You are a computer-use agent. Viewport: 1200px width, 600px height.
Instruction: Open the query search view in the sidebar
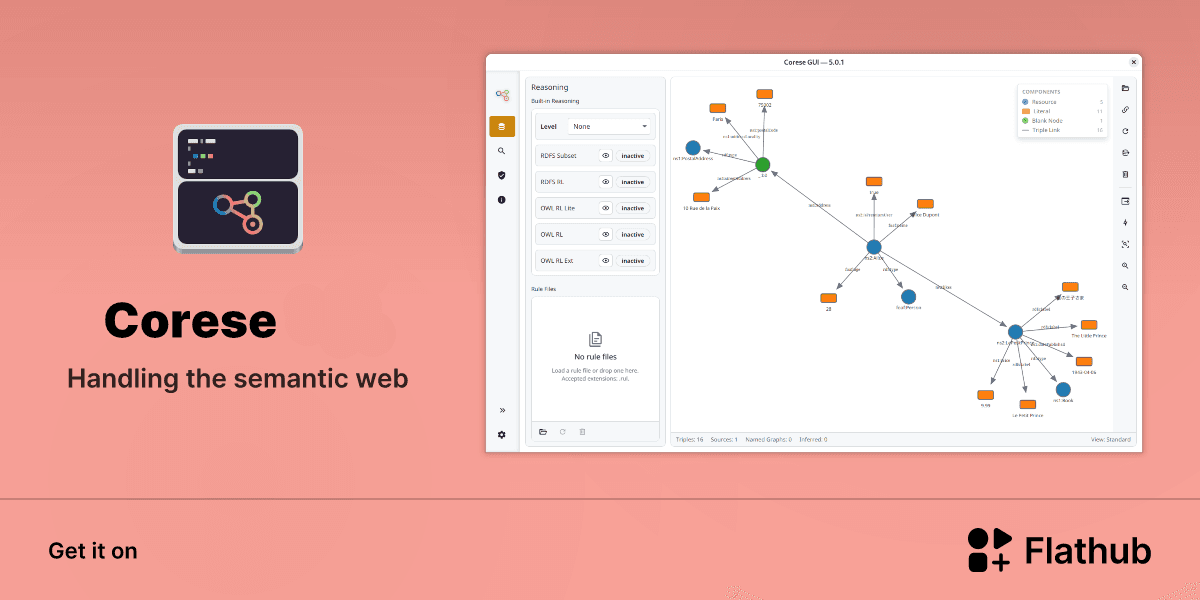(x=502, y=151)
